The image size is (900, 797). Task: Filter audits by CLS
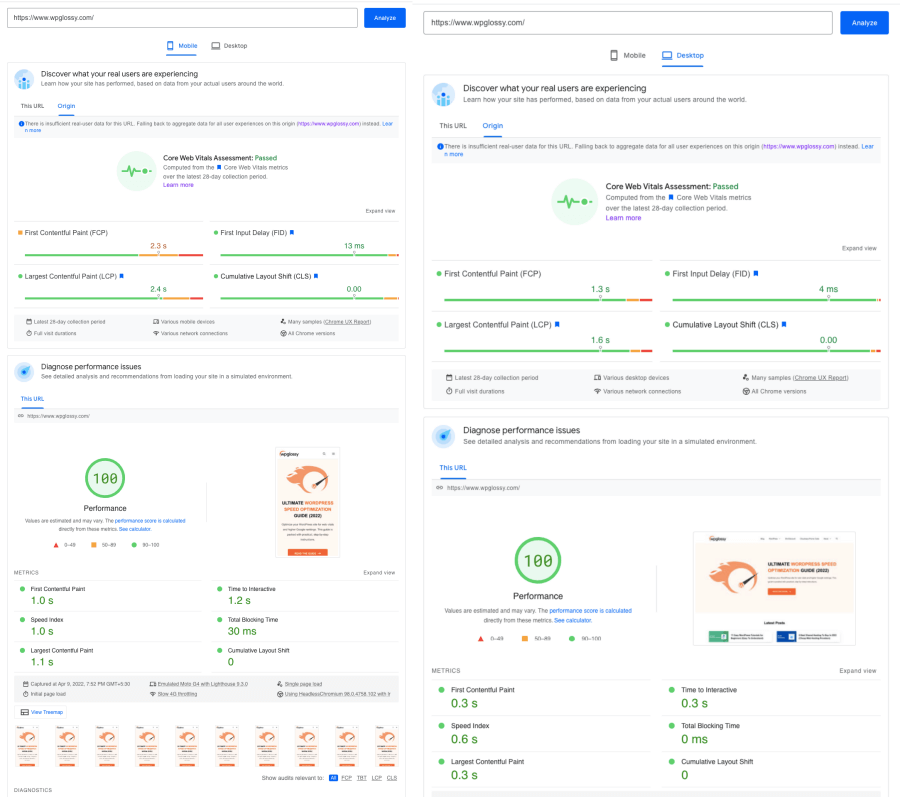pyautogui.click(x=391, y=778)
